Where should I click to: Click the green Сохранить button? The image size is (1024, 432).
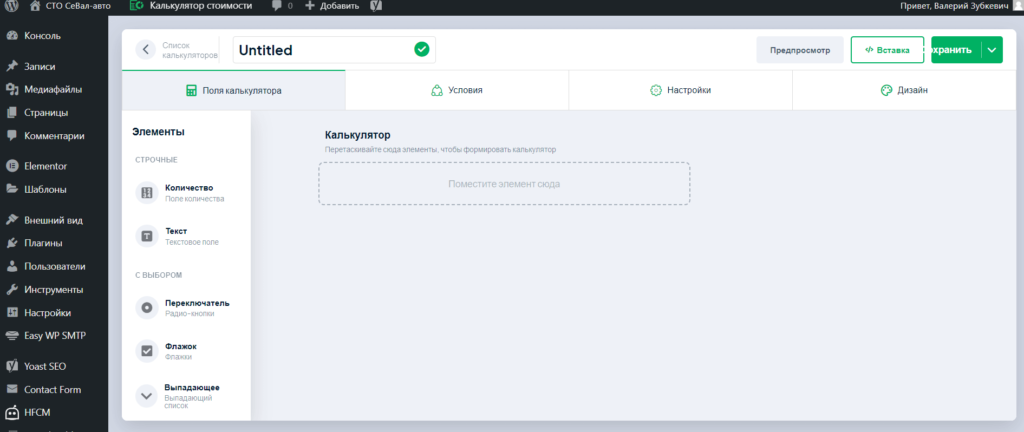tap(957, 50)
